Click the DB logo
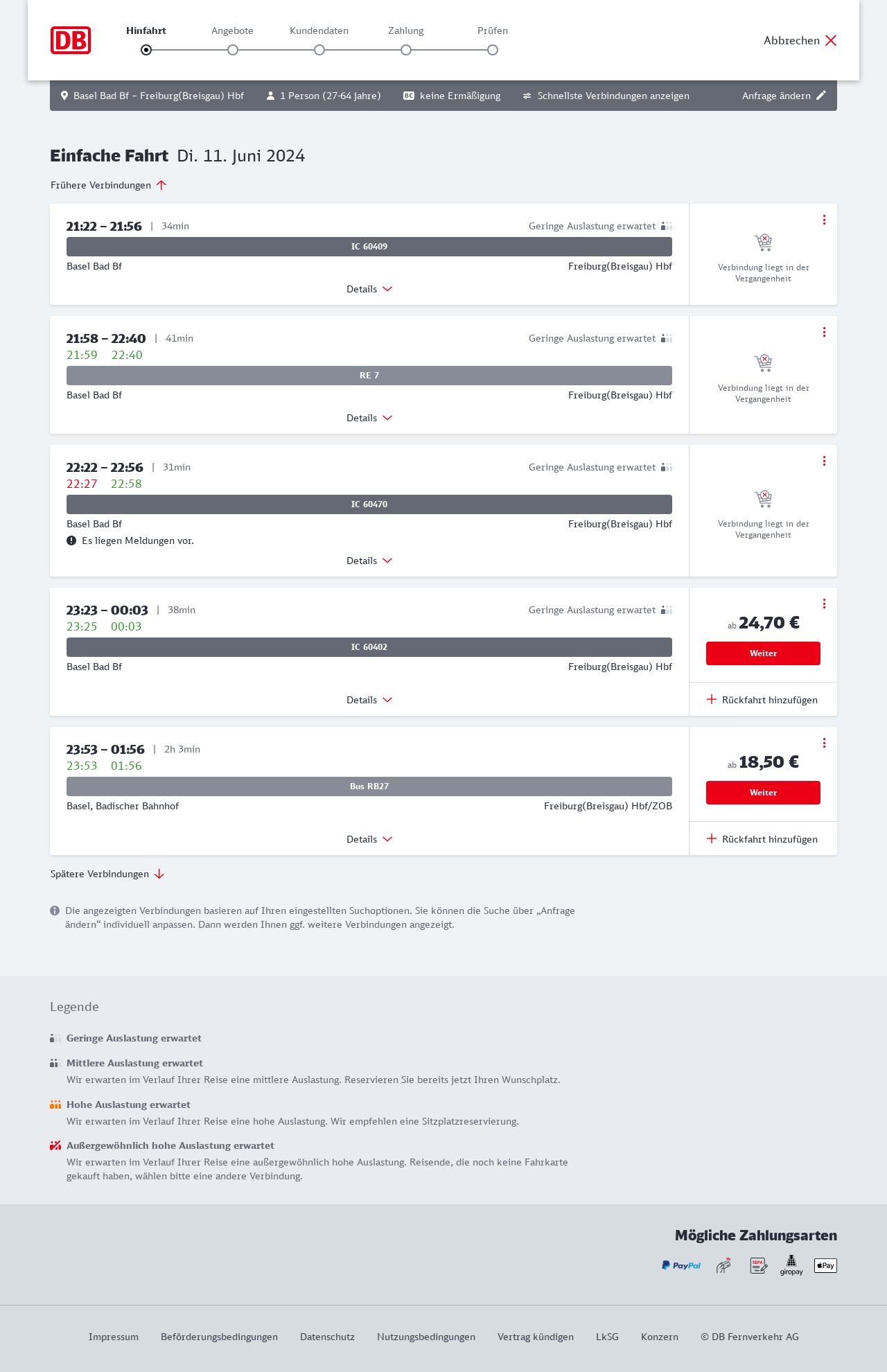The width and height of the screenshot is (887, 1372). pos(71,40)
